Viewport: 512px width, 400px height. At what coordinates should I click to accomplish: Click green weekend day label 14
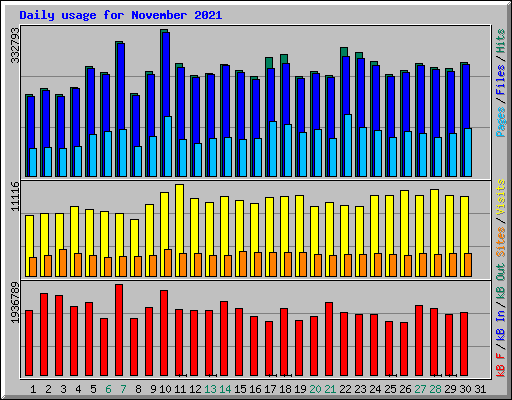pos(225,389)
